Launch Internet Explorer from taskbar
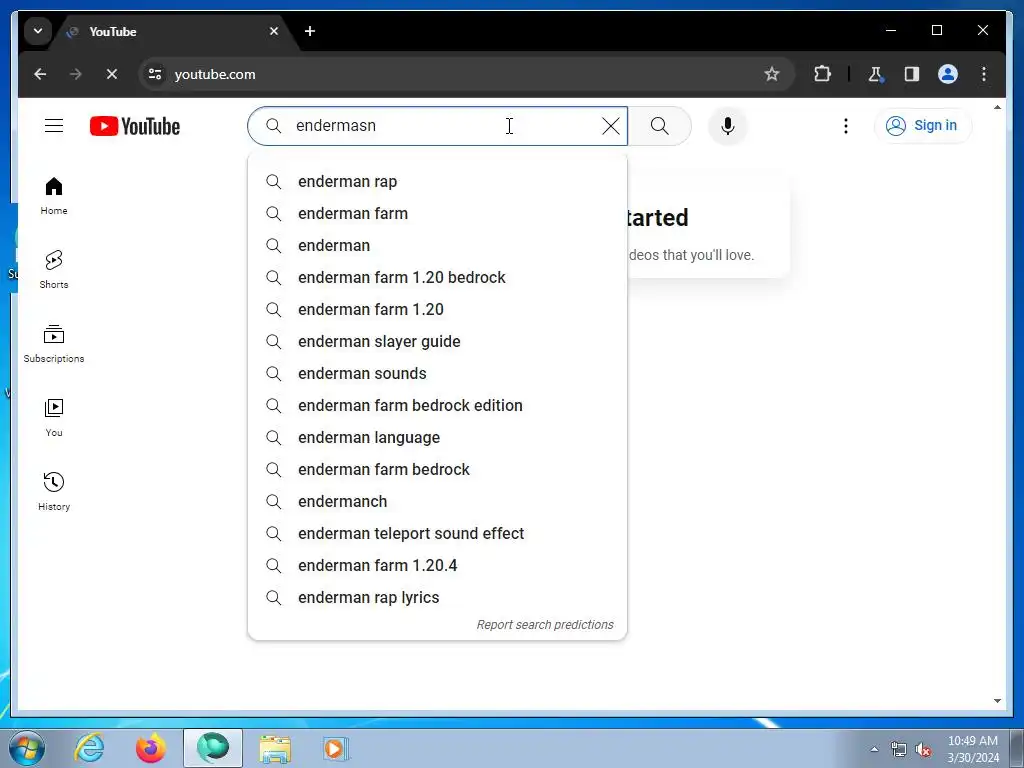The height and width of the screenshot is (768, 1024). click(89, 748)
